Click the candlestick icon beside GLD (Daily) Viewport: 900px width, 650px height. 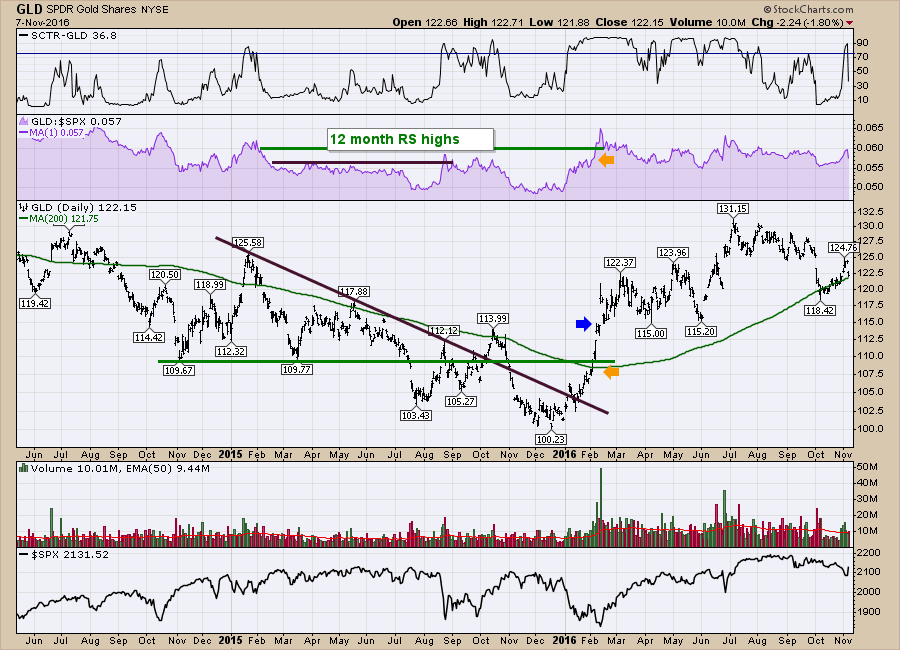tap(24, 207)
